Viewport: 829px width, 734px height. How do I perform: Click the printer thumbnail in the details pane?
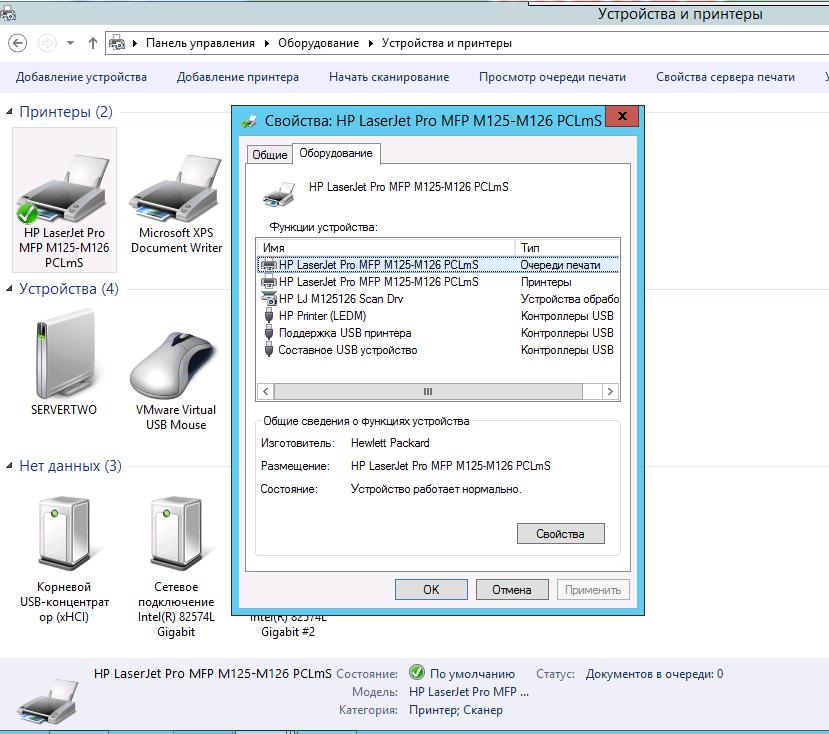coord(48,701)
